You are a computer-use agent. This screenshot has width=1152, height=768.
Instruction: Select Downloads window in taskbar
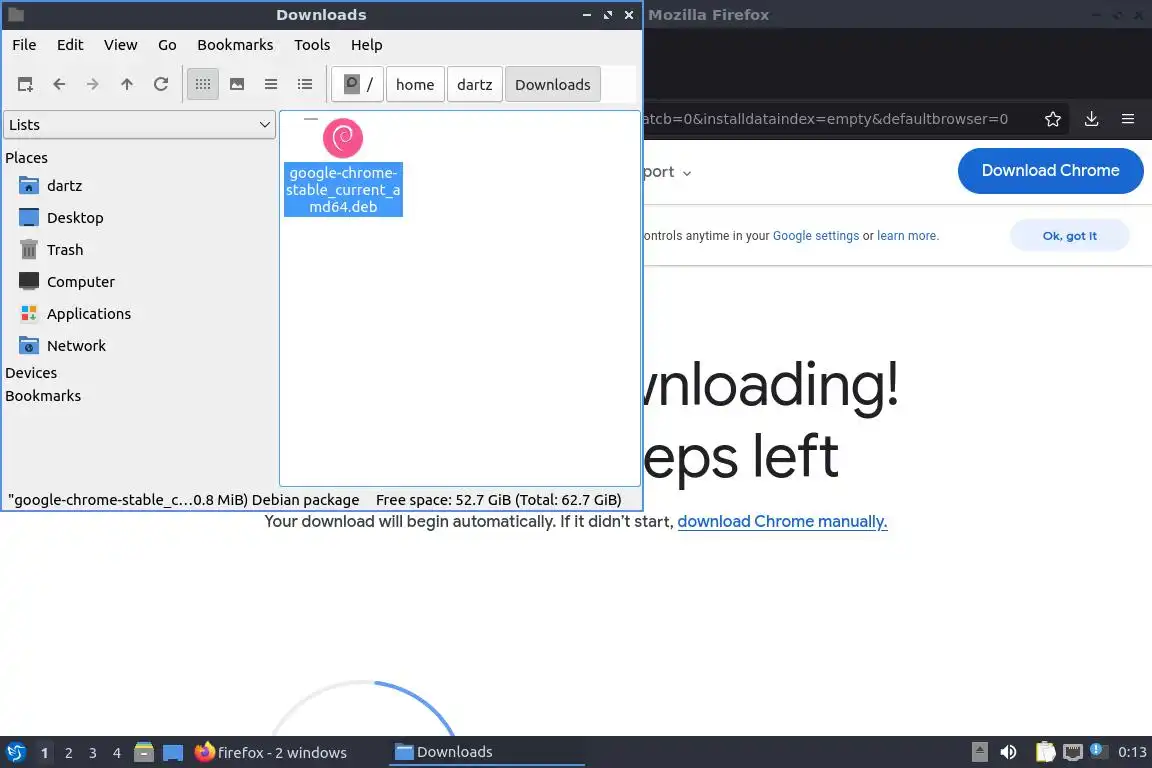point(486,753)
